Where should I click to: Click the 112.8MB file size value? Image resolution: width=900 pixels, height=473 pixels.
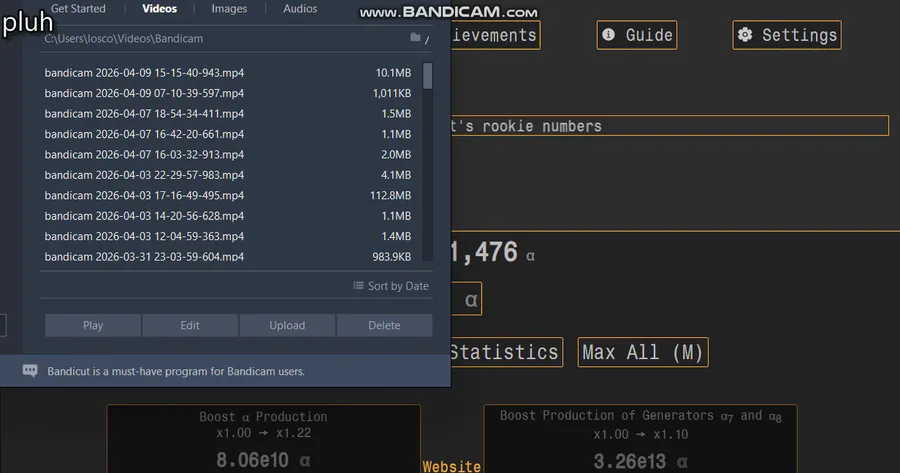(390, 195)
